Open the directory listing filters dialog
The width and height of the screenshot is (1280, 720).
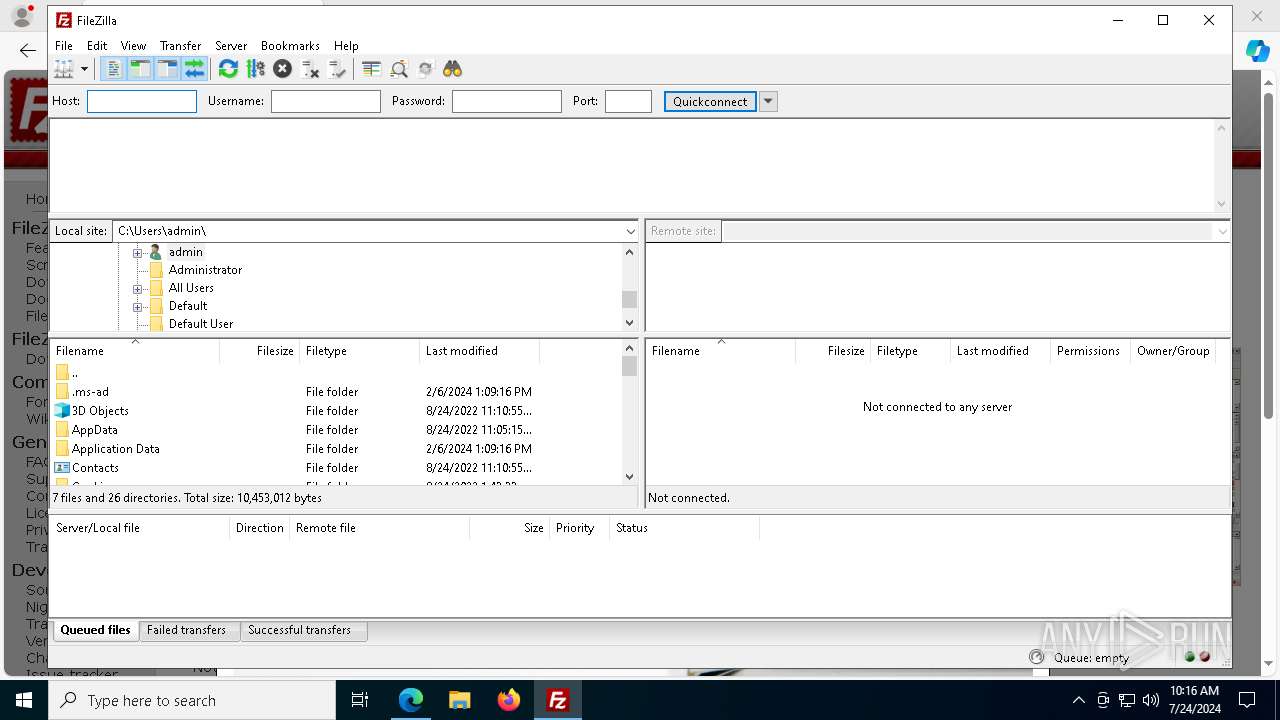371,69
